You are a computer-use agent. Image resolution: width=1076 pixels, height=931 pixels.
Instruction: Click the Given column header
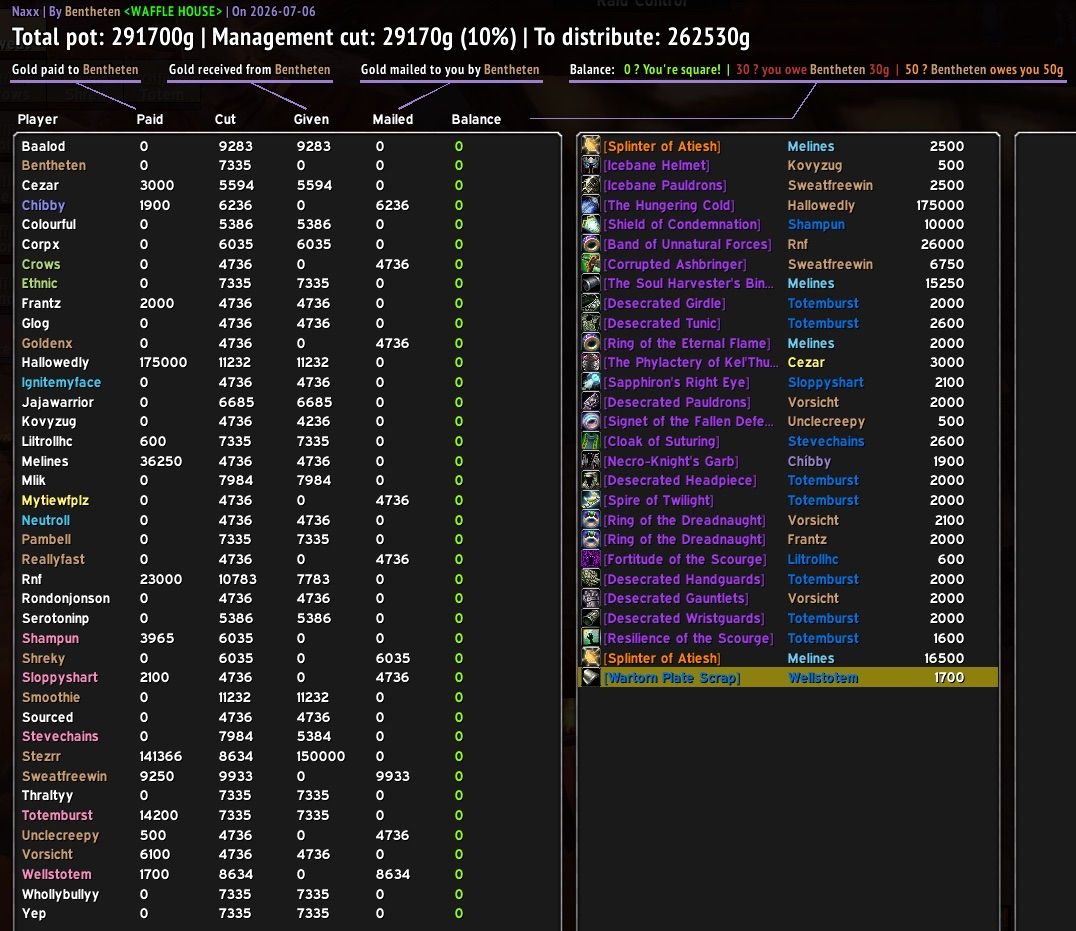click(x=311, y=119)
